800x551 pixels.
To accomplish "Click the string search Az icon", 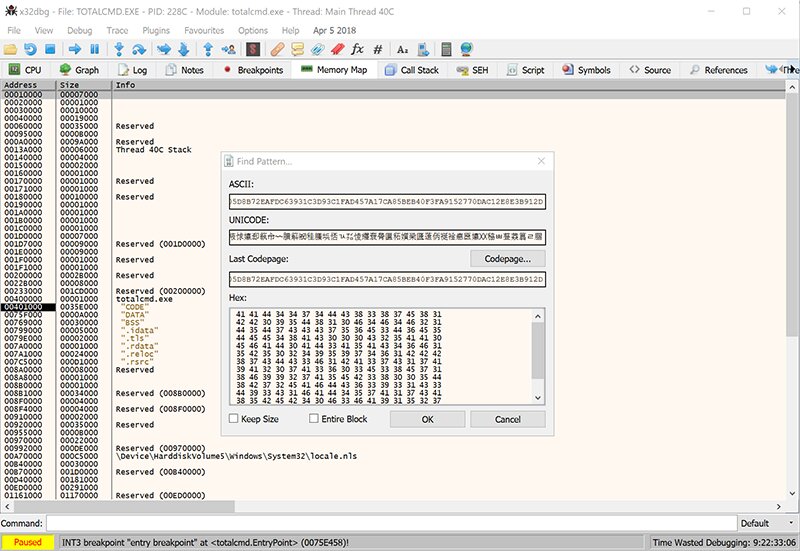I will tap(403, 49).
